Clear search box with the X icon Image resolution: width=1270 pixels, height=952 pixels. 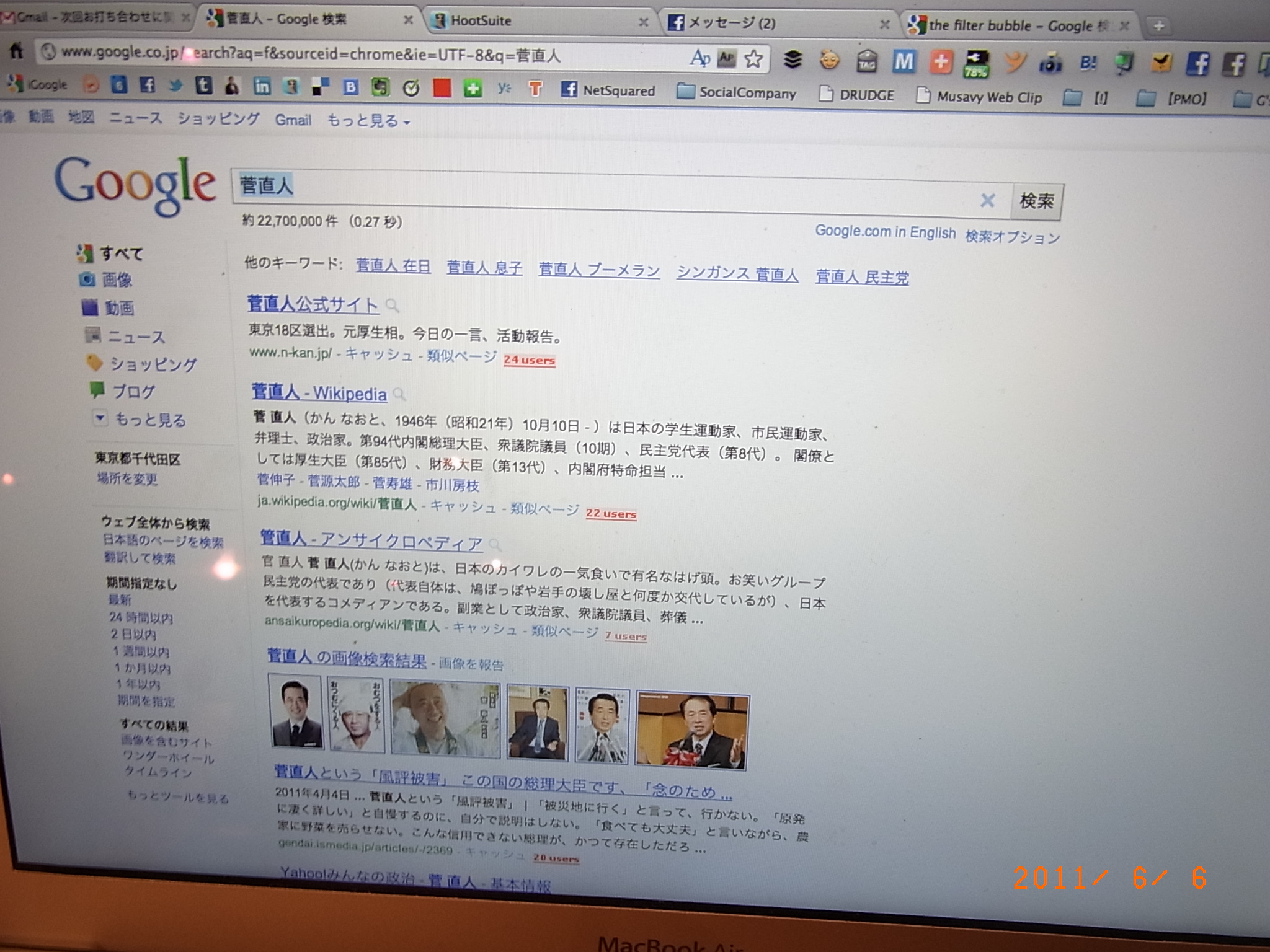pyautogui.click(x=987, y=200)
